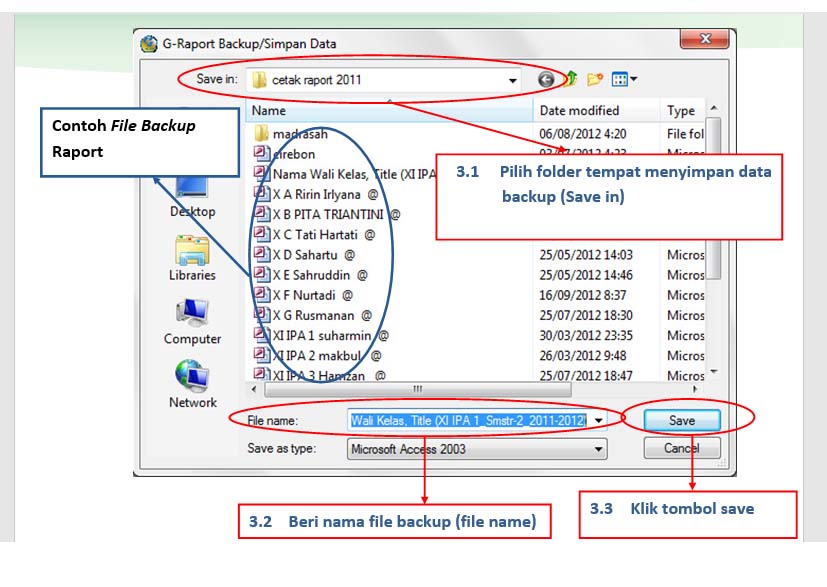Screen dimensions: 827x587
Task: Click the back navigation icon
Action: click(x=546, y=78)
